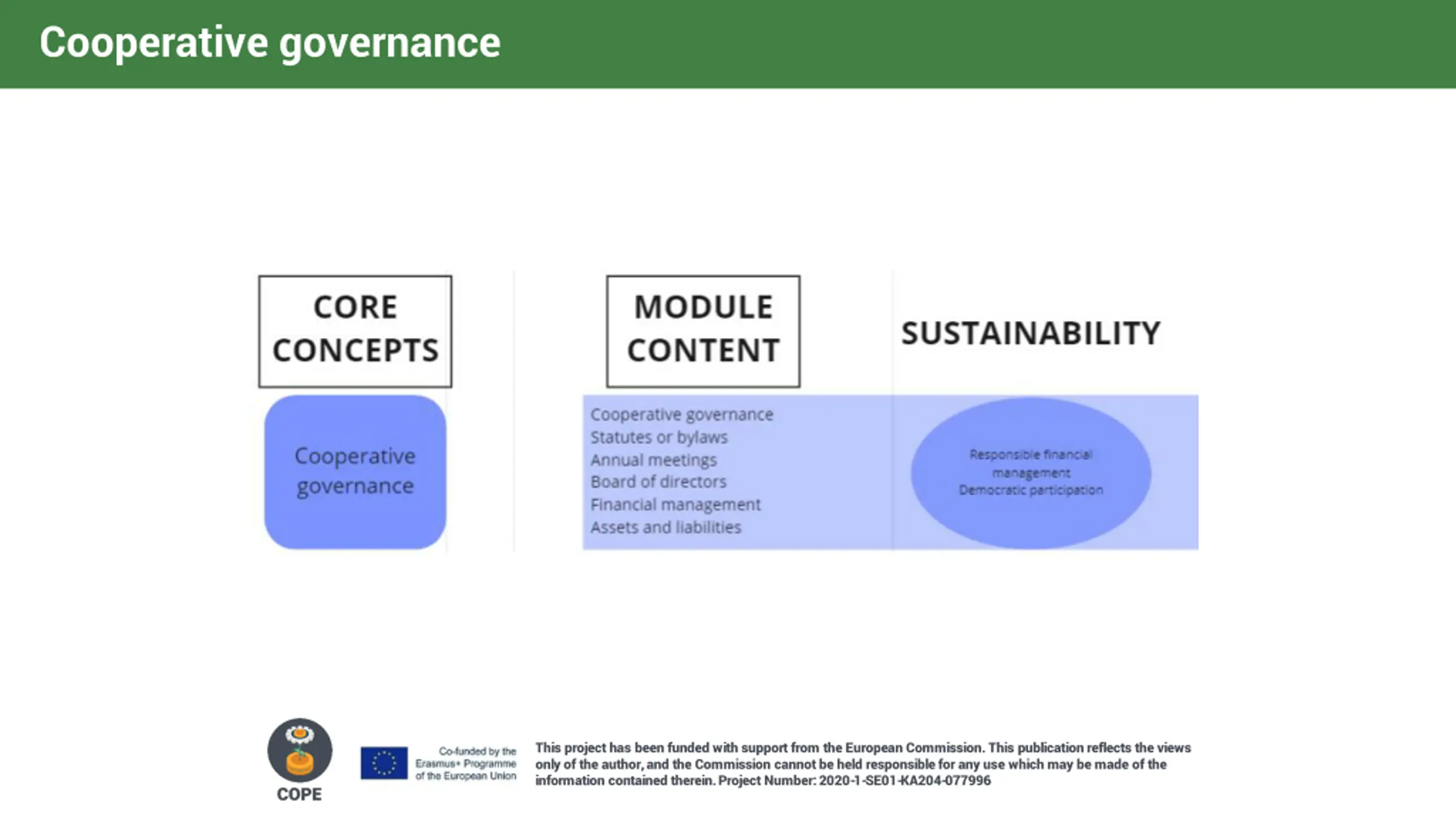The width and height of the screenshot is (1456, 819).
Task: Click the COPE label under the logo
Action: coord(299,794)
